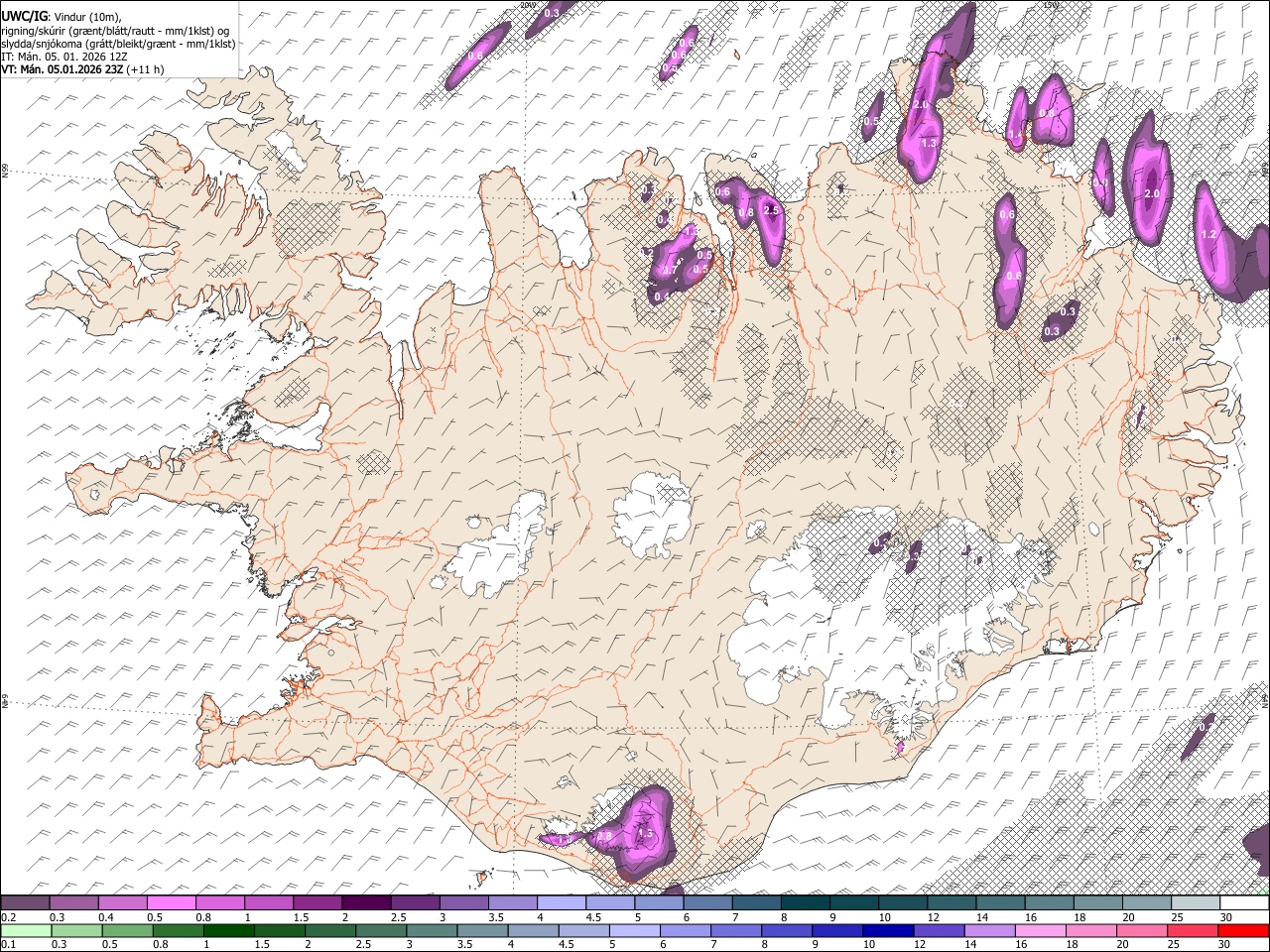Click the 'rigning/skúrir' legend description line
1270x952 pixels.
pyautogui.click(x=115, y=30)
